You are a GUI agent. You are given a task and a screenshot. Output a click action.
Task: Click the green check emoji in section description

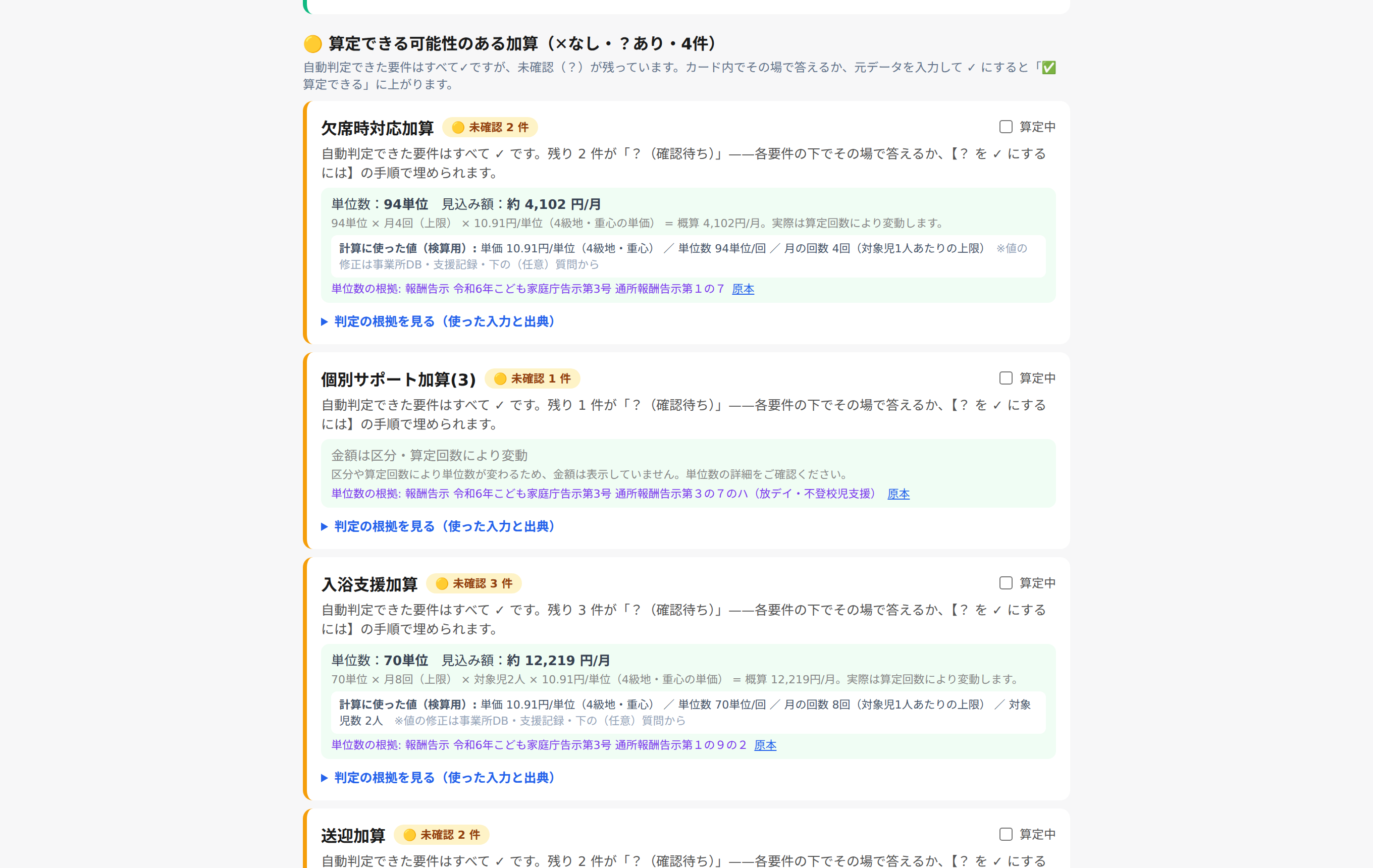pos(1048,67)
